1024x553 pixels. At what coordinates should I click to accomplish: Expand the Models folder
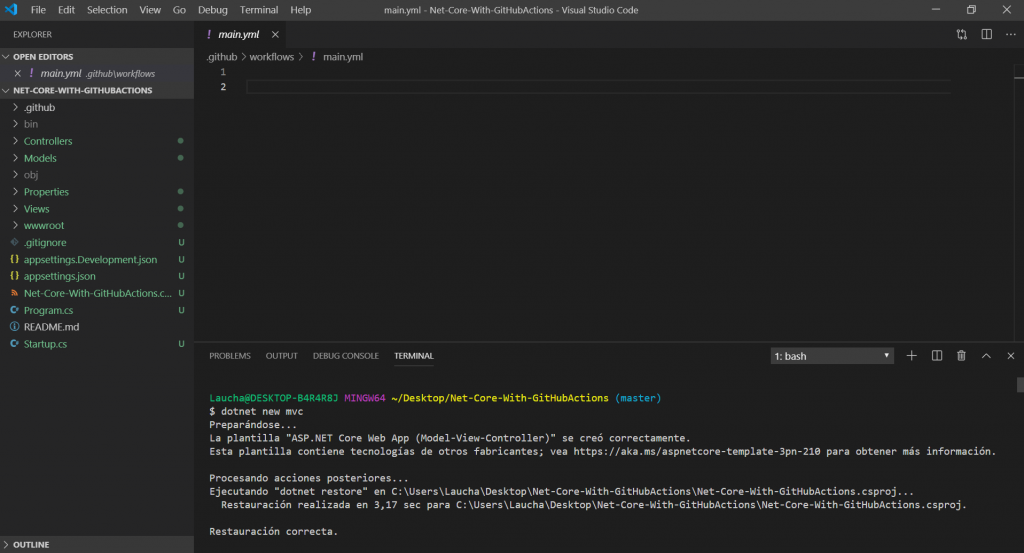15,158
